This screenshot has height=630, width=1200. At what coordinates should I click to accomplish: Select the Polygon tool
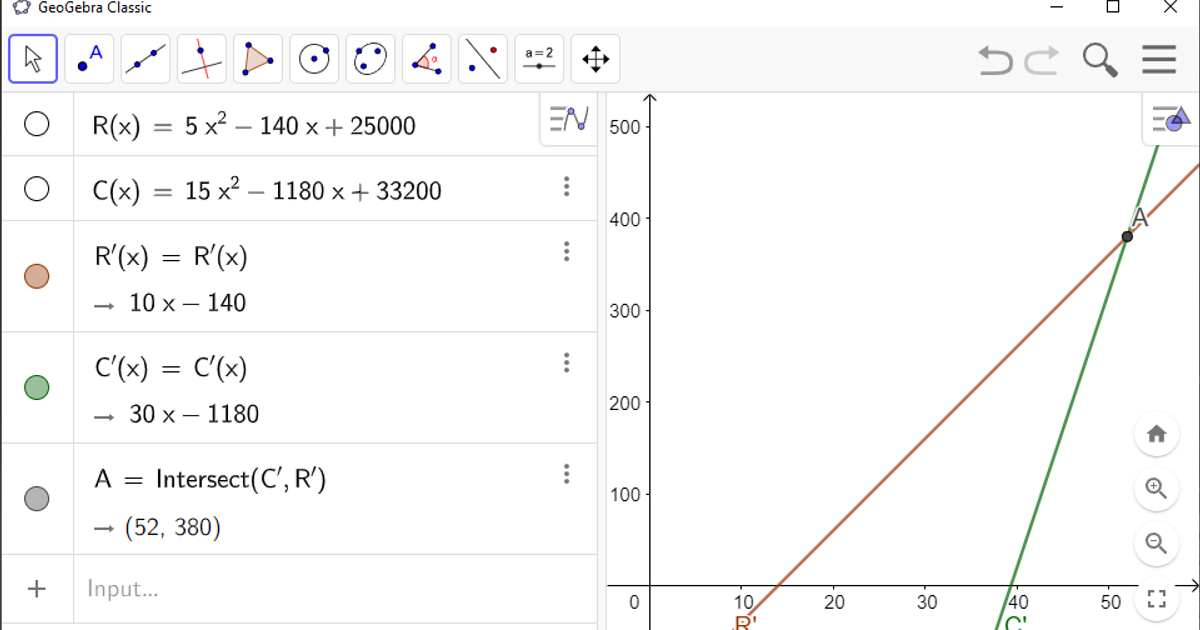click(x=257, y=58)
